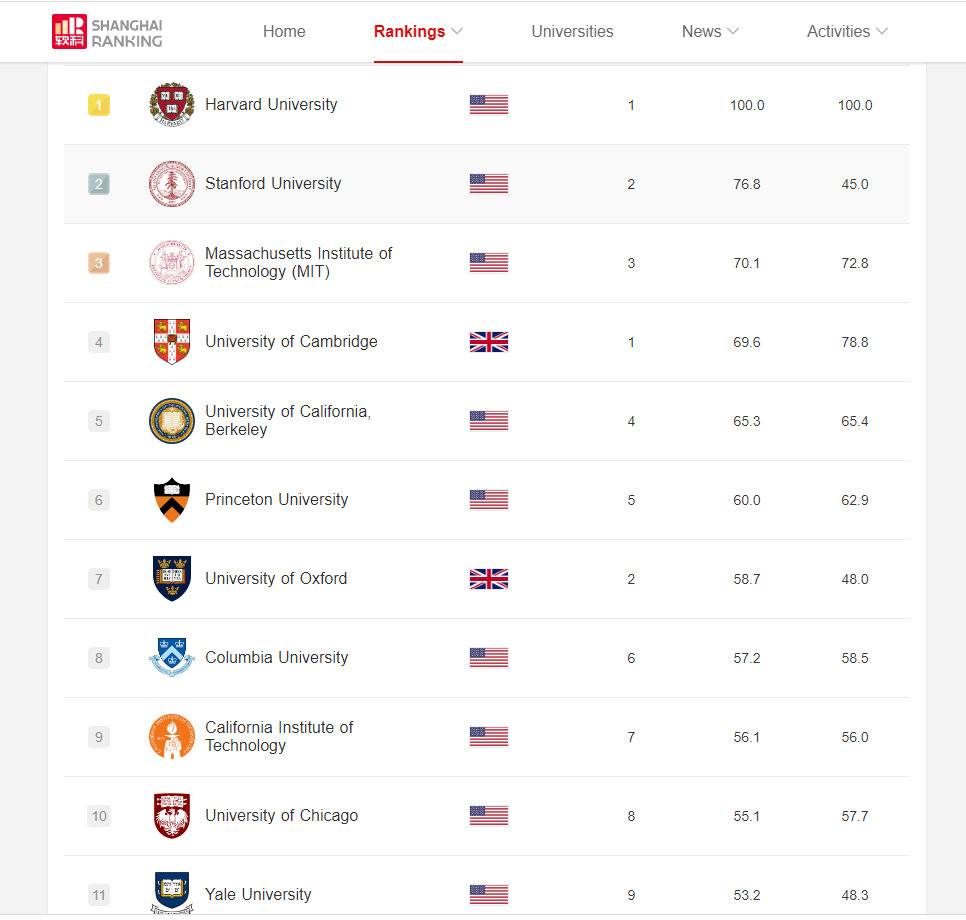Go to the Home tab
The height and width of the screenshot is (920, 966).
(x=284, y=32)
